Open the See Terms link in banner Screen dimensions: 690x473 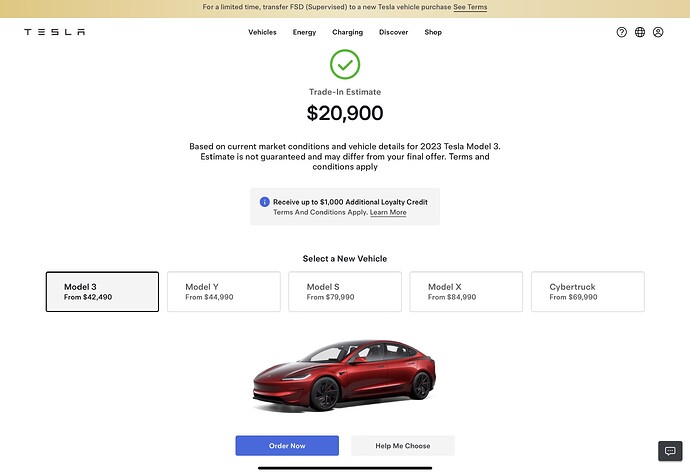pyautogui.click(x=470, y=7)
